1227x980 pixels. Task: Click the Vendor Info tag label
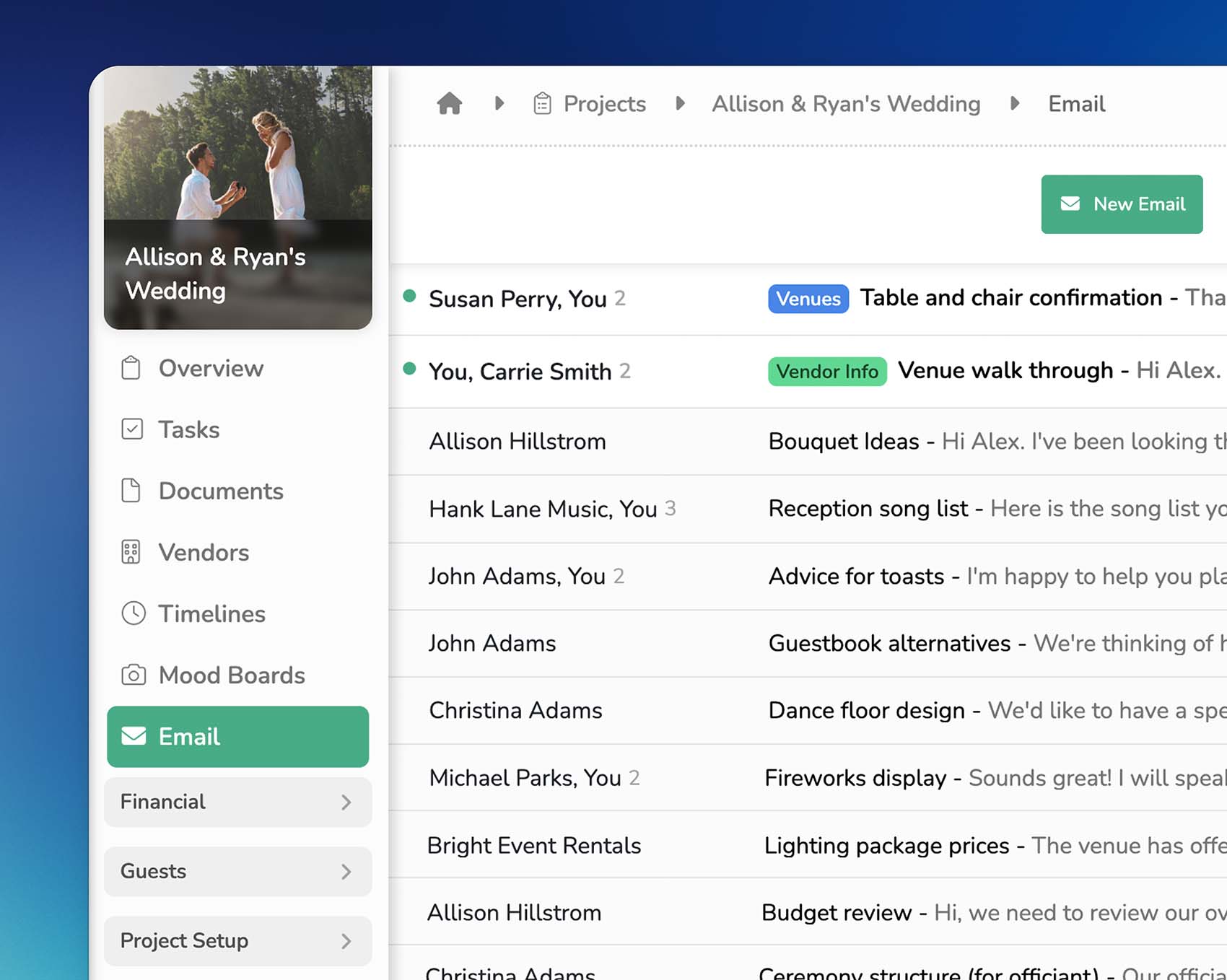click(827, 372)
